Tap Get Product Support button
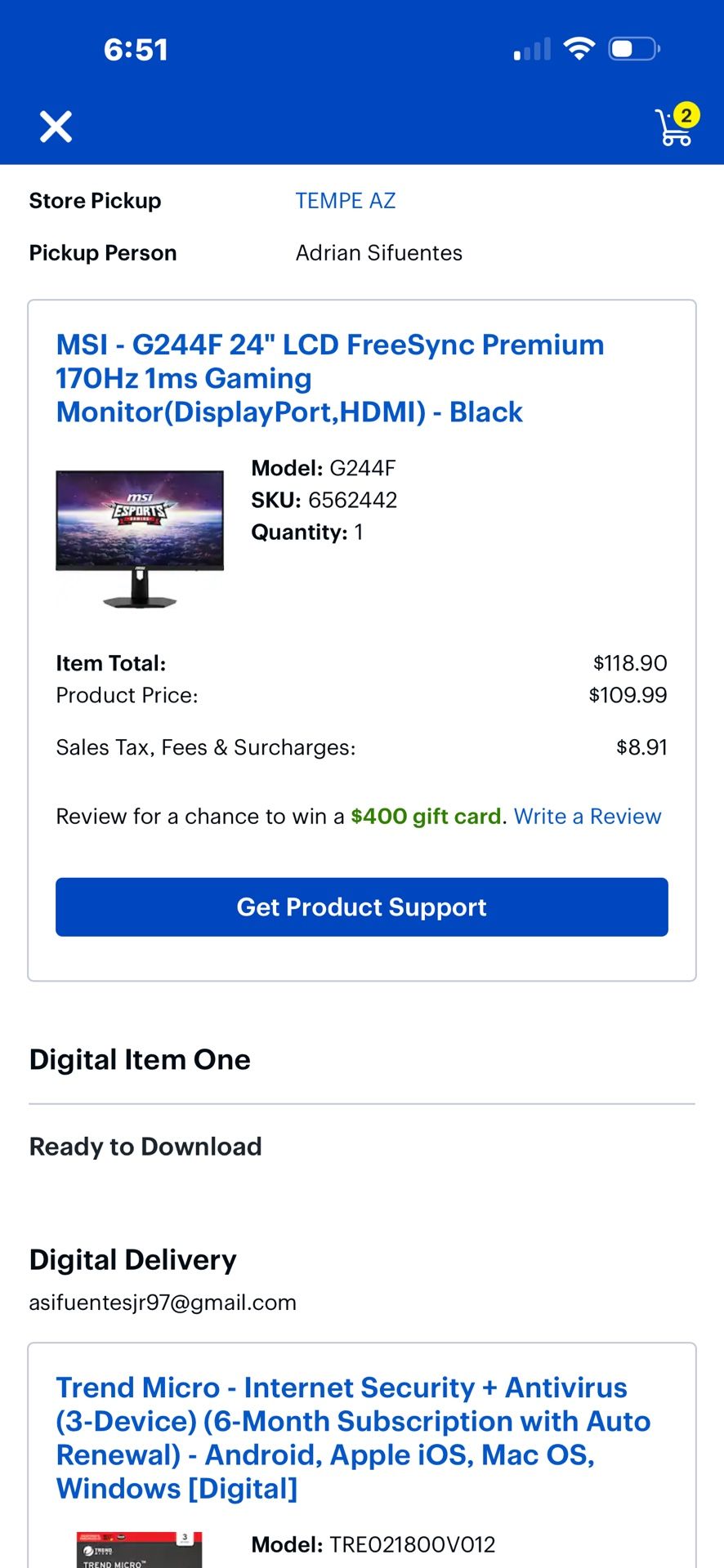 [362, 907]
